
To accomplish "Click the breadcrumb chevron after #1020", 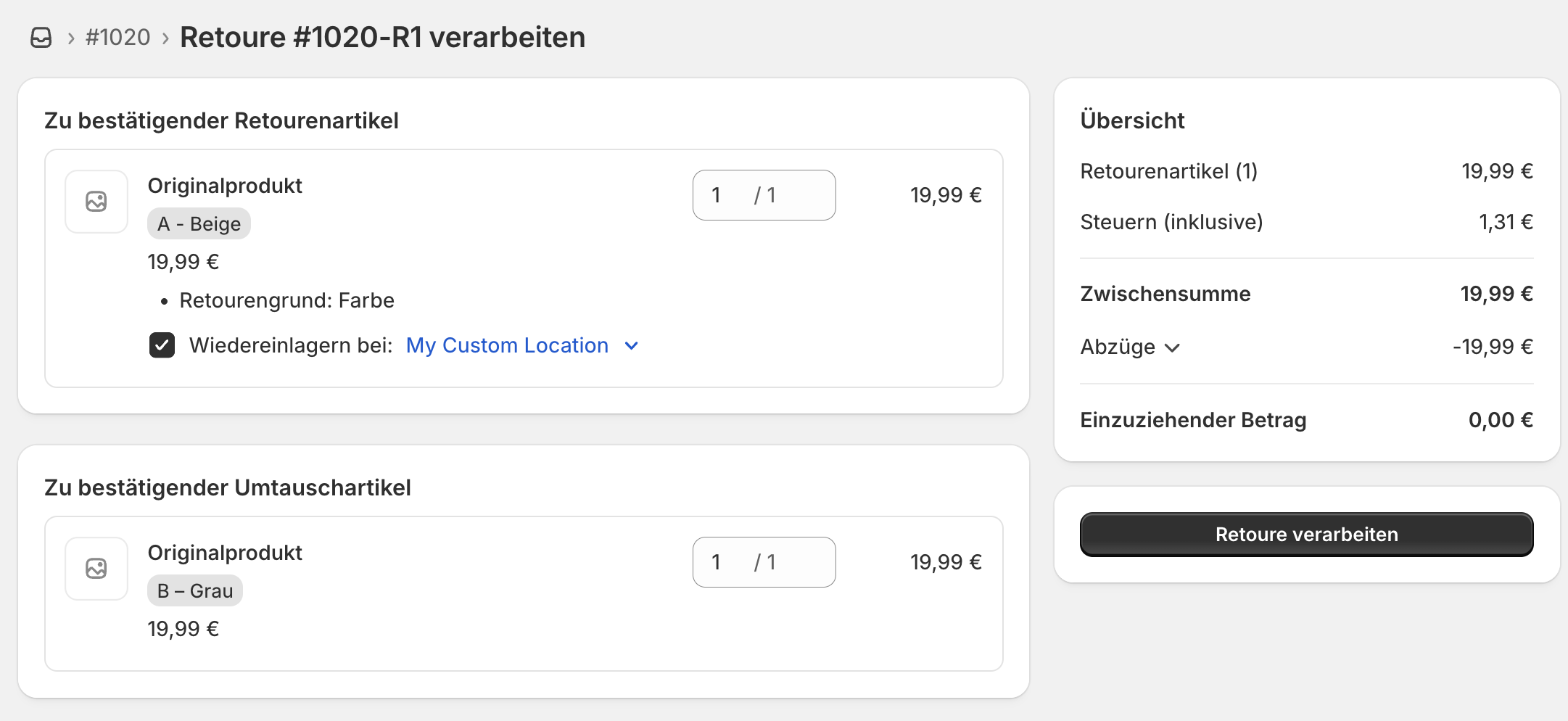I will [x=165, y=38].
